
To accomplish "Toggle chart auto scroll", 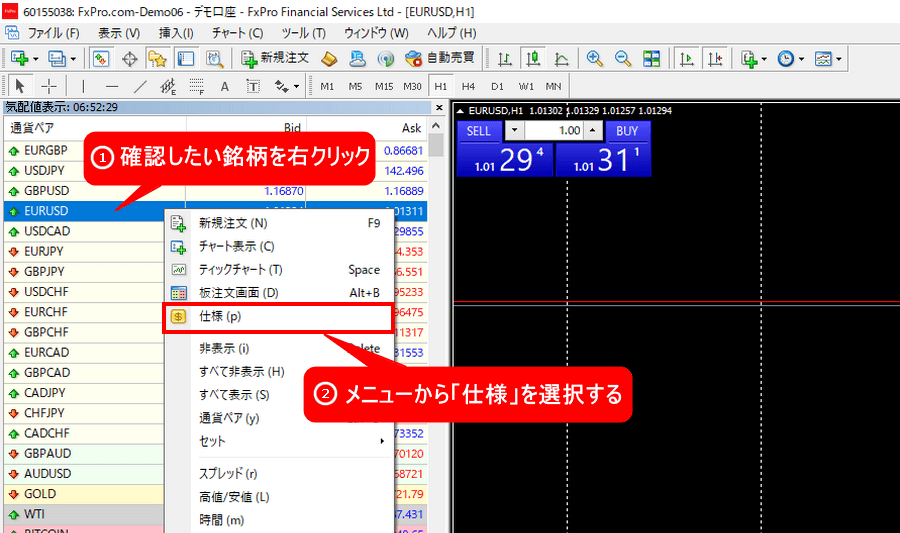I will tap(686, 59).
